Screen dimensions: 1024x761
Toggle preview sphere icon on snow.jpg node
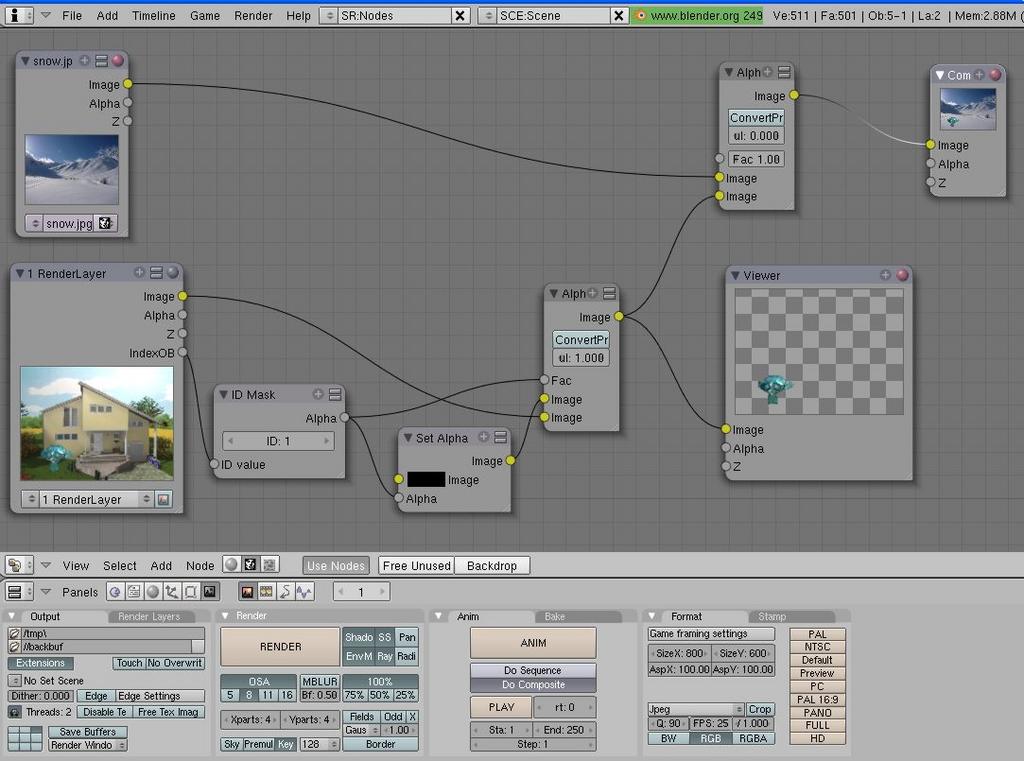click(x=118, y=61)
